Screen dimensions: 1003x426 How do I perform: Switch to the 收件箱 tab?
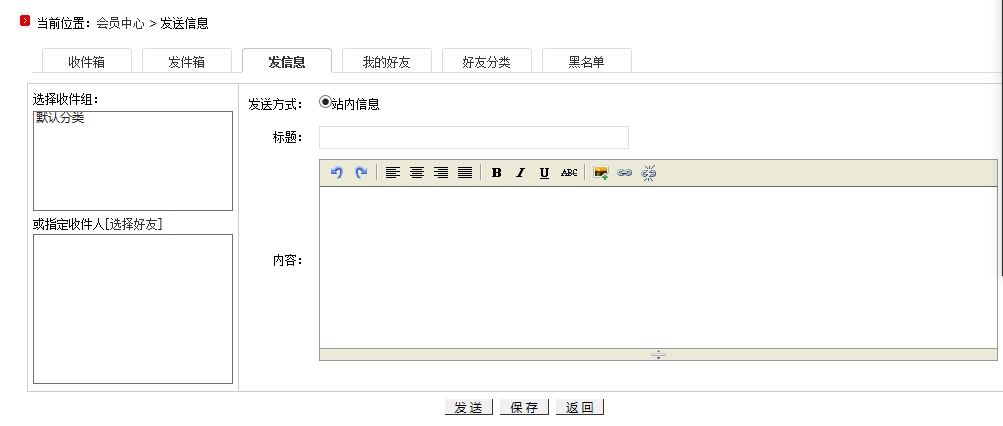click(86, 62)
